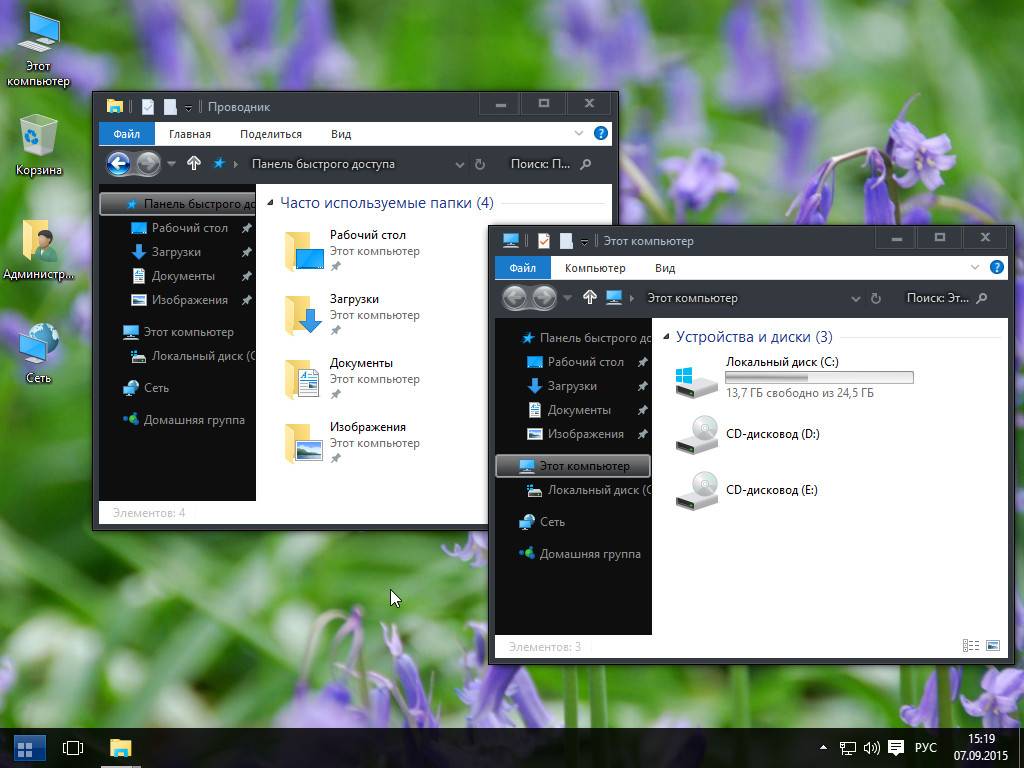
Task: Click the Up arrow in Этот компьютер window
Action: [590, 297]
